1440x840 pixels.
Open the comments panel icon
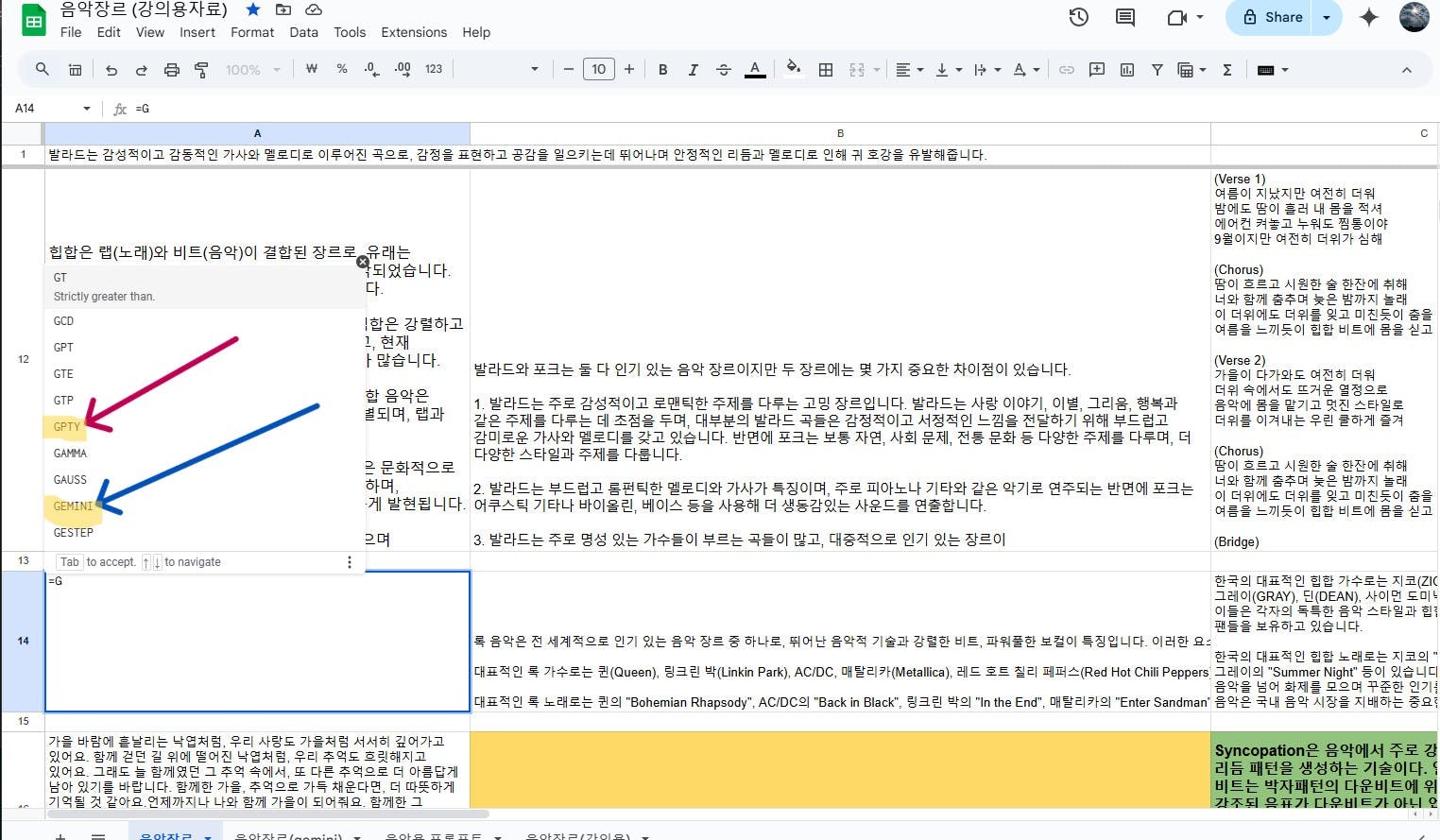point(1124,17)
